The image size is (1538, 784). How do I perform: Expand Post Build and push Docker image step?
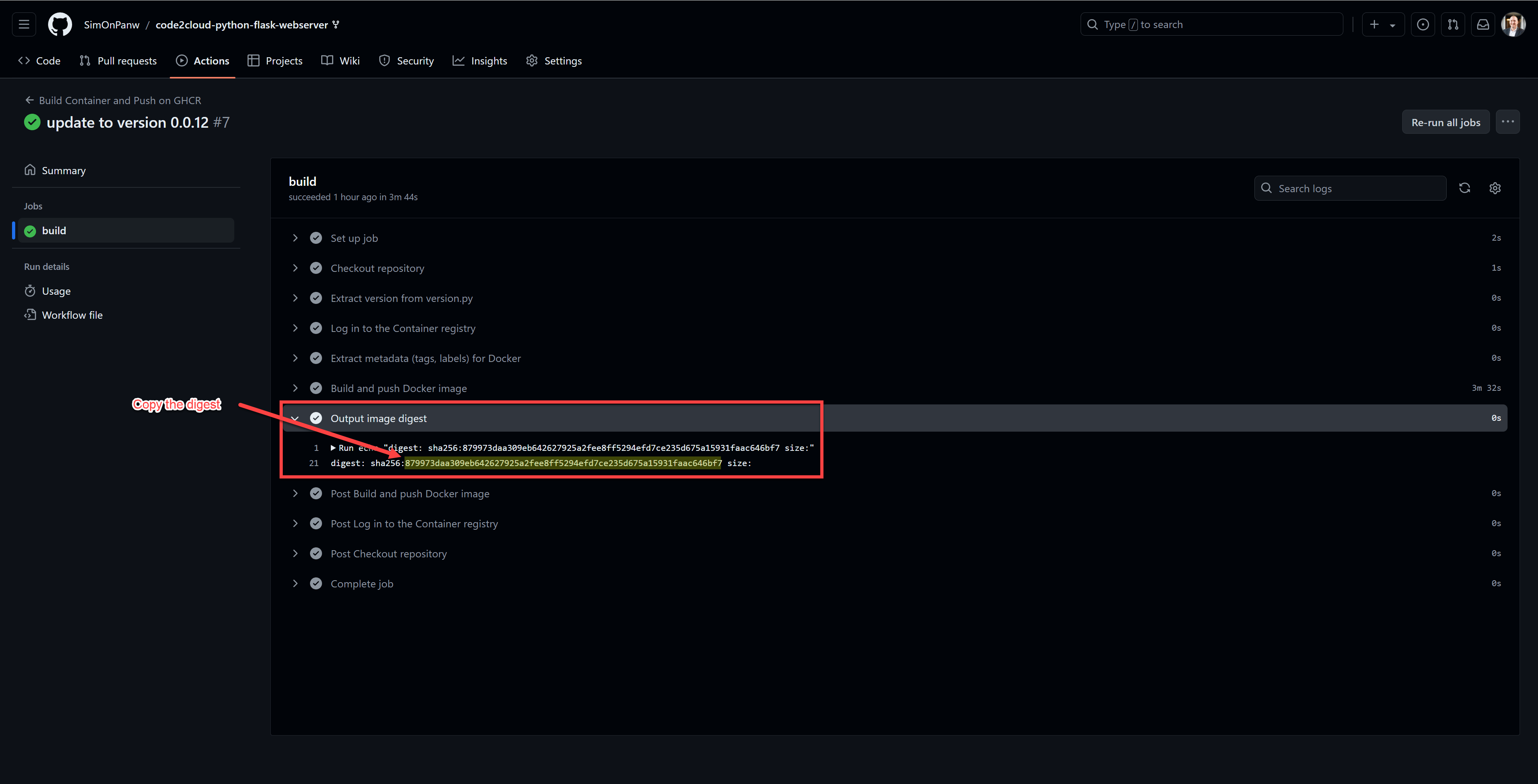(295, 493)
